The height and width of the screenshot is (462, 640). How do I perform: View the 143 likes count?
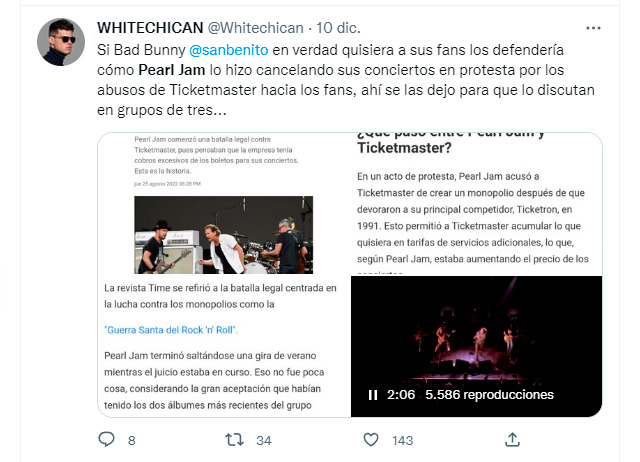(403, 440)
